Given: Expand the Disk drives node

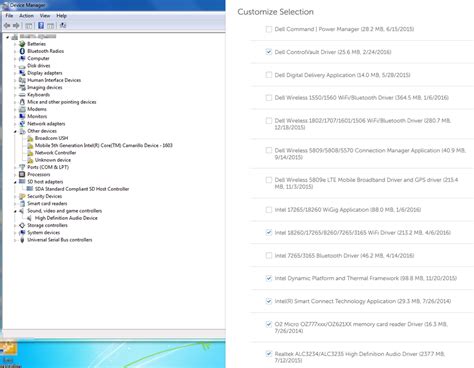Looking at the screenshot, I should (15, 66).
